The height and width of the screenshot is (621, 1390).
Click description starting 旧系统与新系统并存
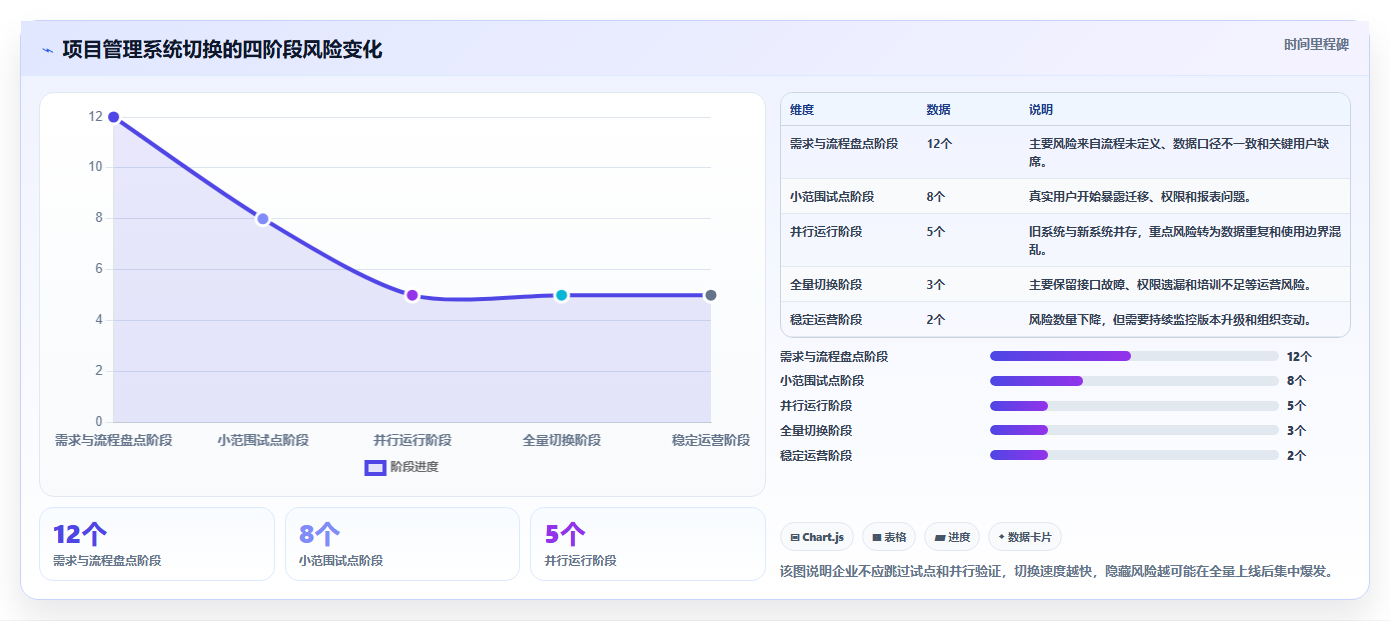pyautogui.click(x=1185, y=240)
